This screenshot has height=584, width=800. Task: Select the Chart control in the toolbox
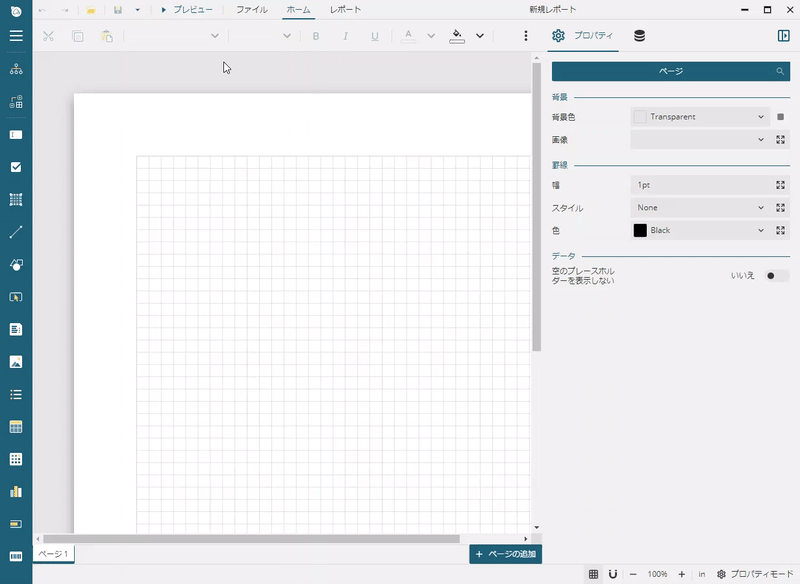[x=16, y=491]
